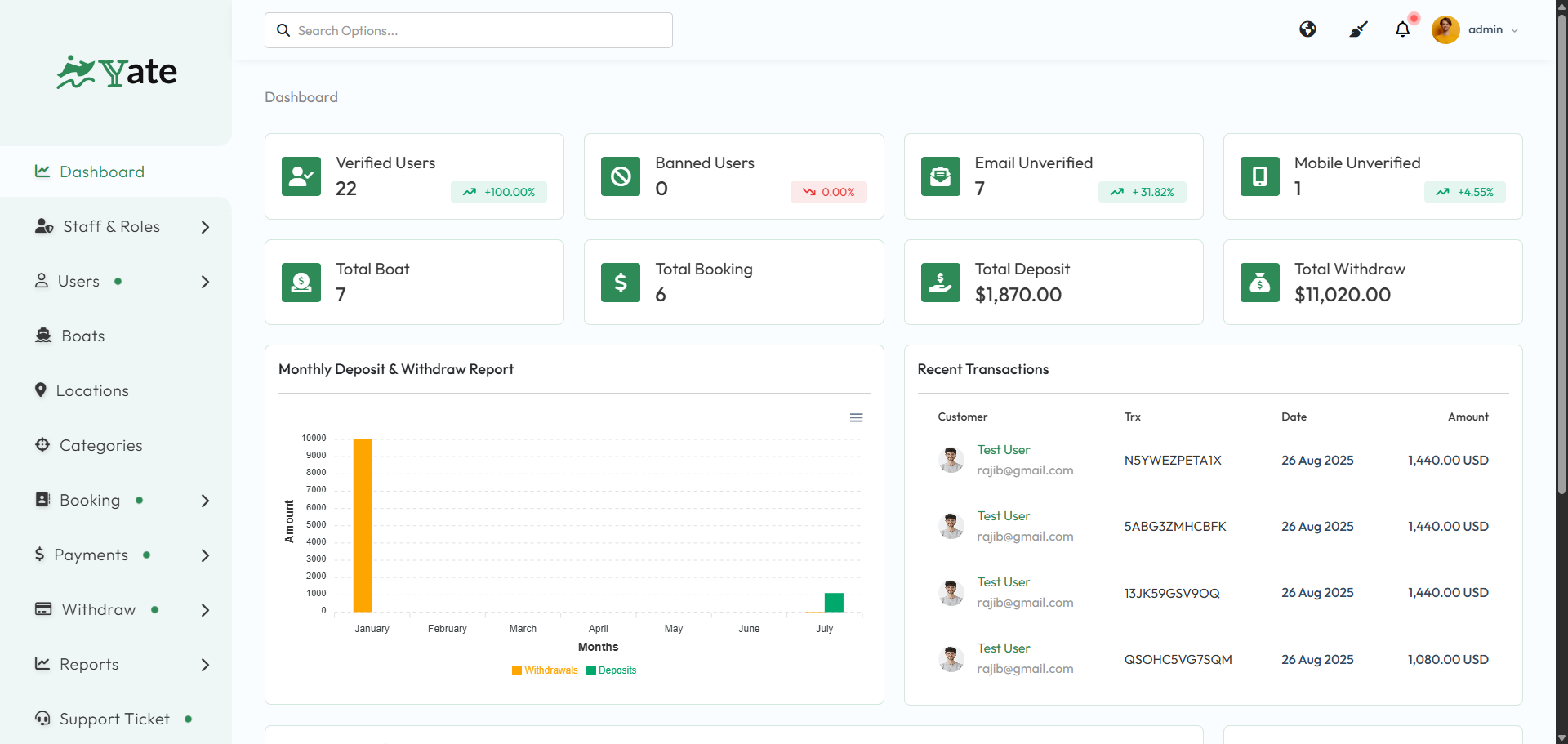Click the Banned Users ban icon
This screenshot has height=744, width=1568.
coord(620,176)
